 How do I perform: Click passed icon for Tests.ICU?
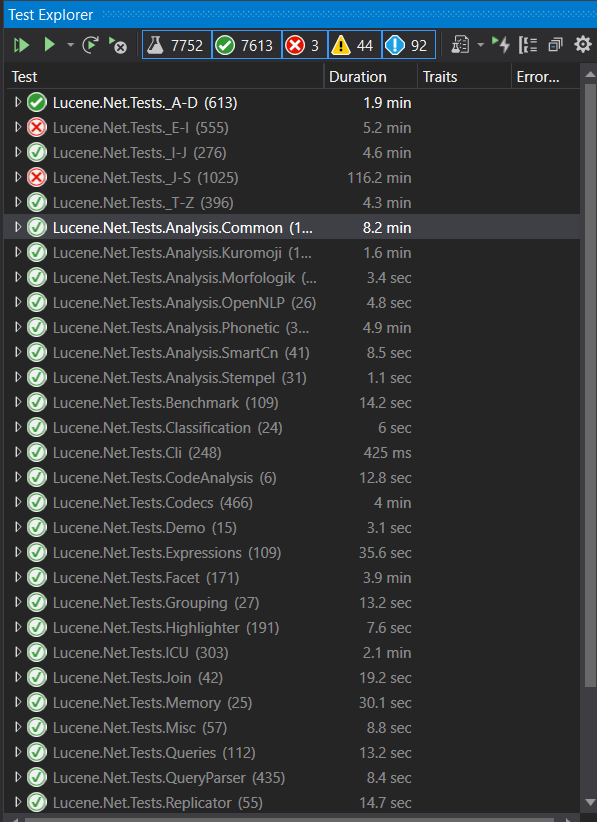37,652
